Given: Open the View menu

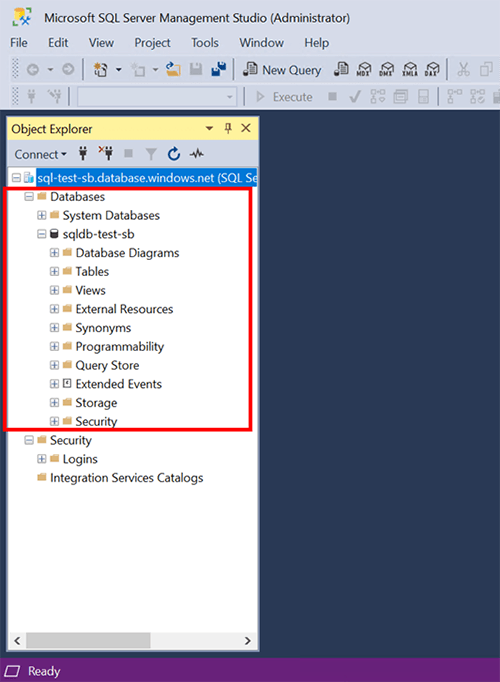Looking at the screenshot, I should pos(101,43).
